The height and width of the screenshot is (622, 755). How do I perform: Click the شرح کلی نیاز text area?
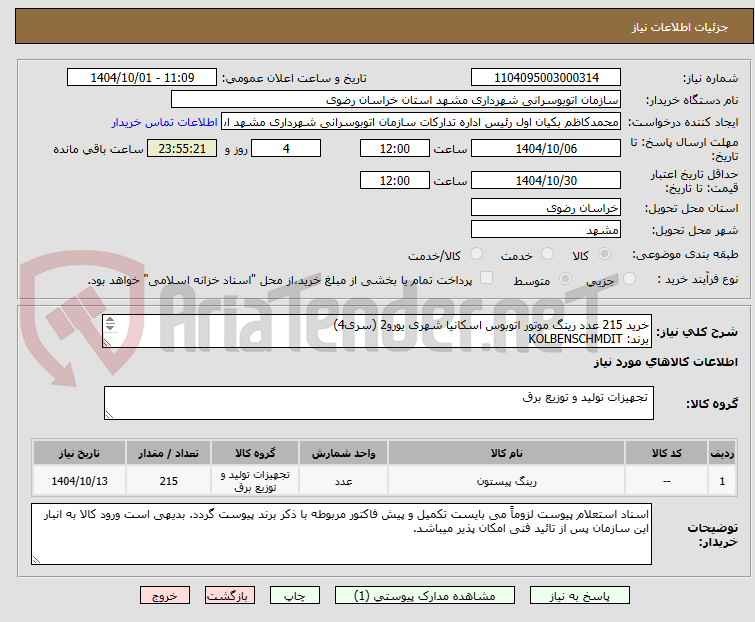click(x=377, y=331)
